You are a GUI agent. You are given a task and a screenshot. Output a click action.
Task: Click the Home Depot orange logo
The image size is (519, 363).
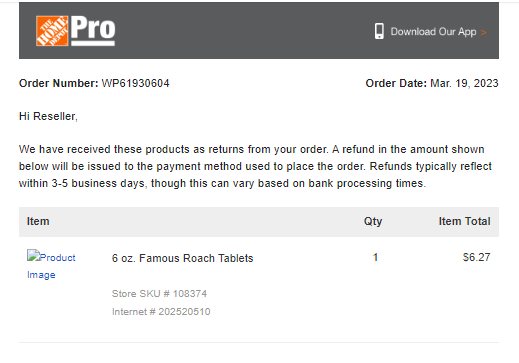(52, 31)
